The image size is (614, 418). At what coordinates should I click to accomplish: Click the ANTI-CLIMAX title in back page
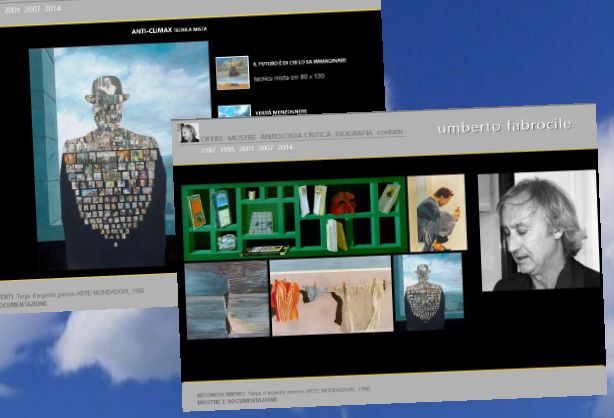point(152,31)
